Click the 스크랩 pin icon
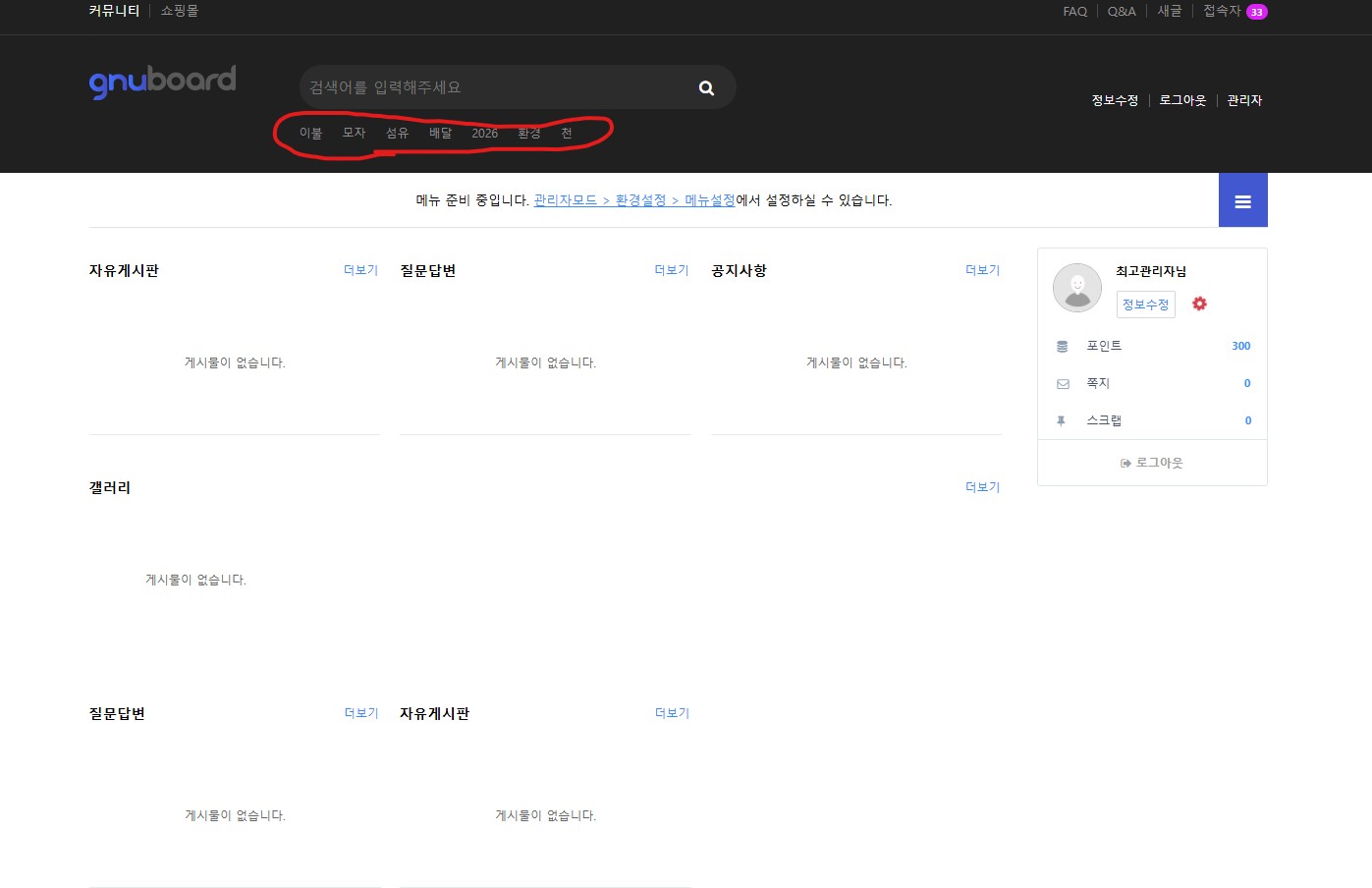The height and width of the screenshot is (888, 1372). coord(1061,420)
